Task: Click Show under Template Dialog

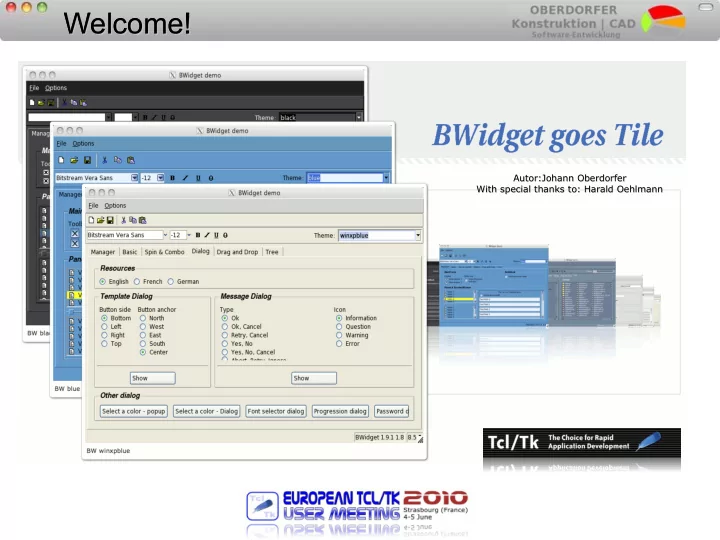Action: pos(152,378)
